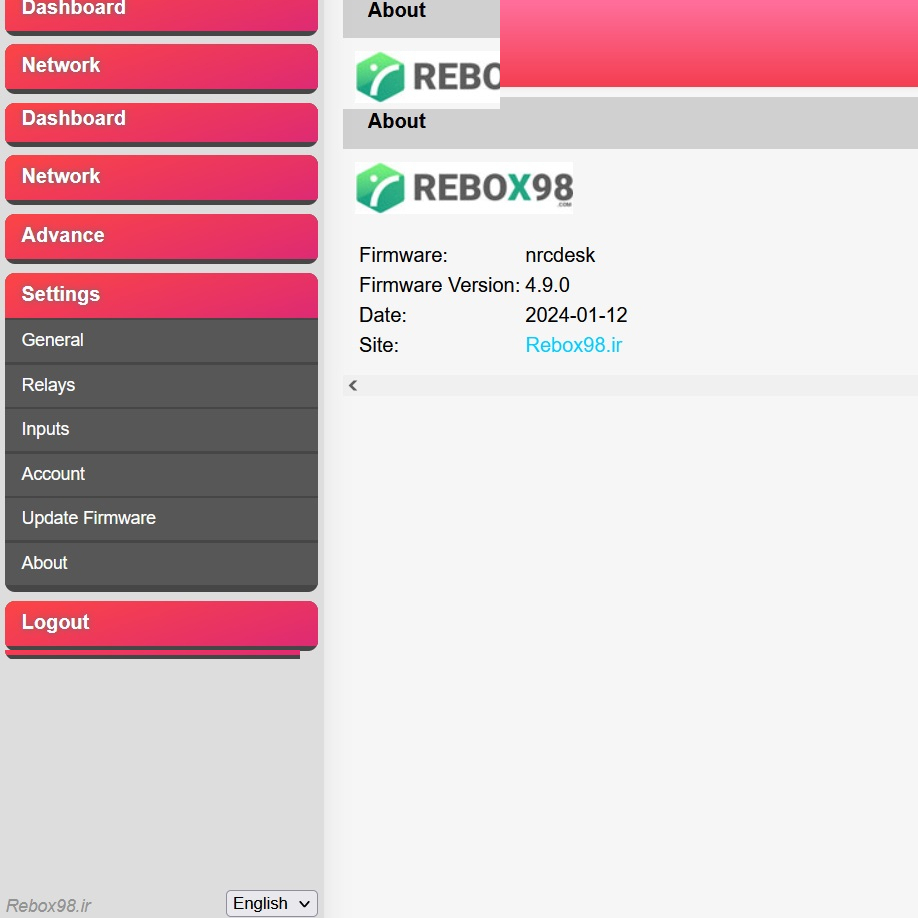Click the left scroll arrow below site info
Image resolution: width=918 pixels, height=918 pixels.
tap(353, 385)
